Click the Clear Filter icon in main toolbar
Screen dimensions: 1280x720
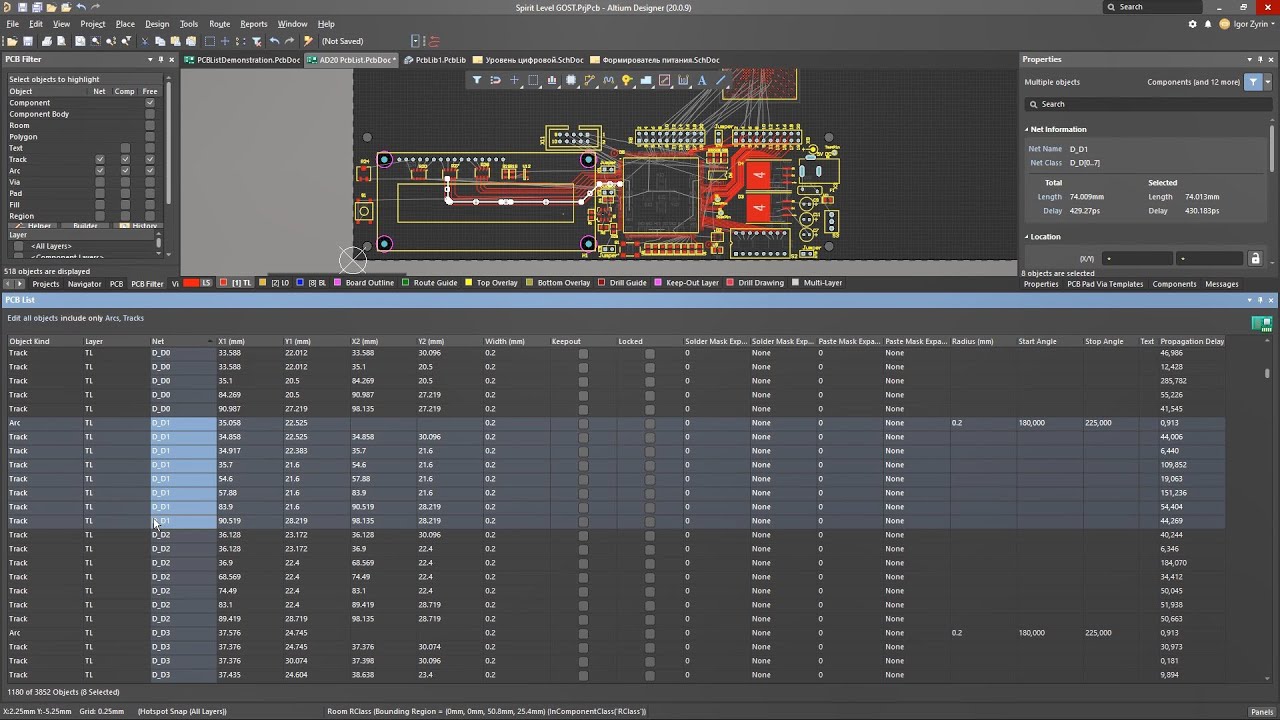[x=257, y=41]
